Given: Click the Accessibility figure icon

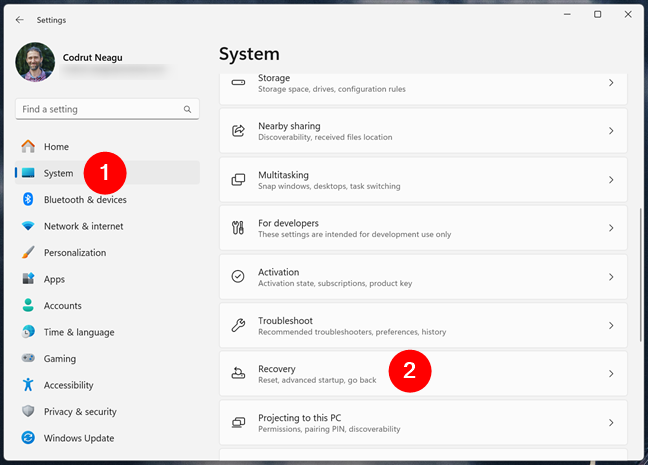Looking at the screenshot, I should (x=28, y=384).
